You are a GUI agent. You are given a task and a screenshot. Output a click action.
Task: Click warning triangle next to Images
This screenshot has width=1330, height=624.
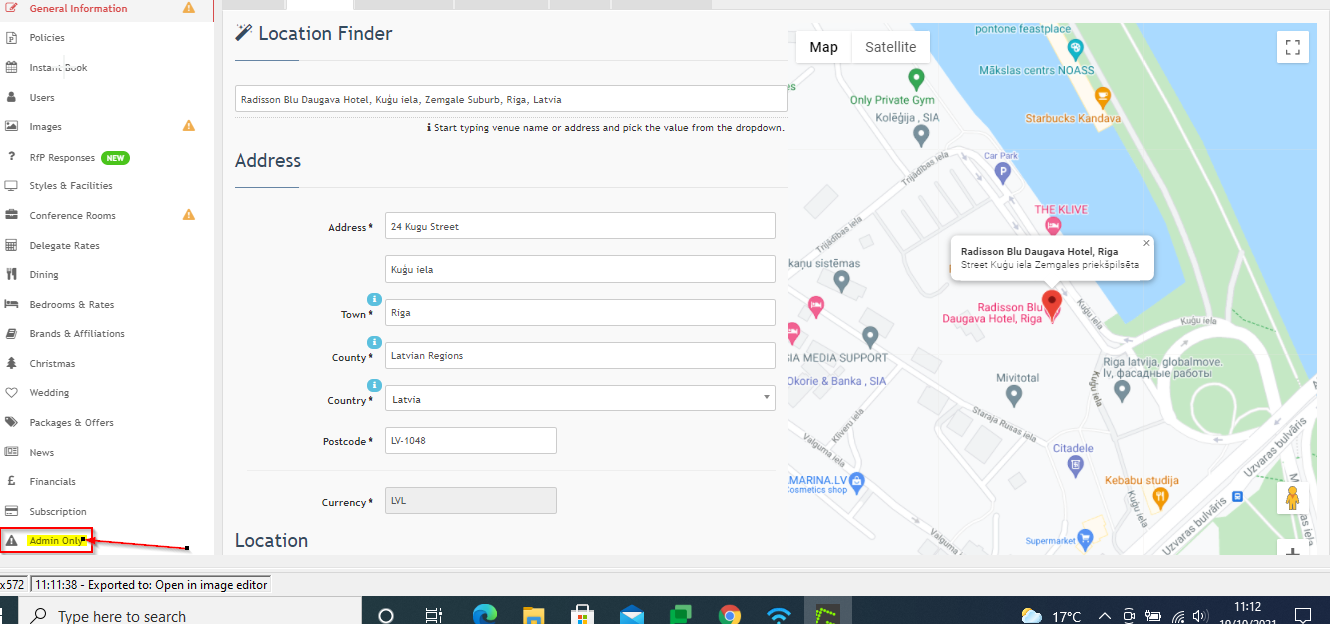click(x=189, y=126)
